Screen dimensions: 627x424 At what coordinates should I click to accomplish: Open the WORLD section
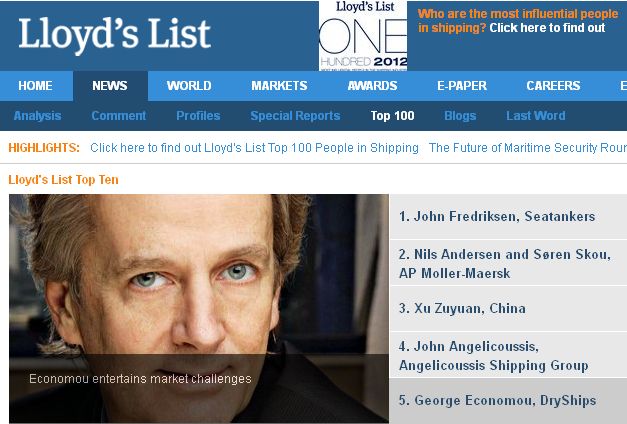(x=189, y=86)
